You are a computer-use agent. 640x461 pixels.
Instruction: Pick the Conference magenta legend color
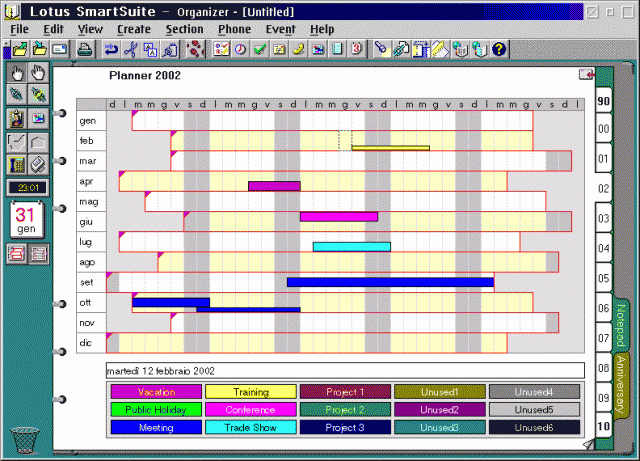[251, 410]
